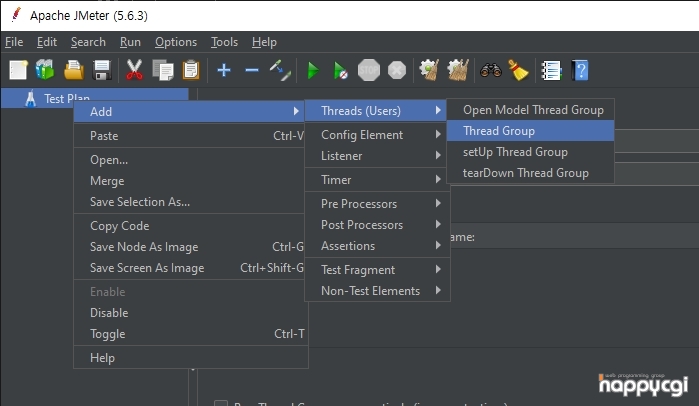
Task: Expand the Assertions submenu
Action: coord(377,246)
